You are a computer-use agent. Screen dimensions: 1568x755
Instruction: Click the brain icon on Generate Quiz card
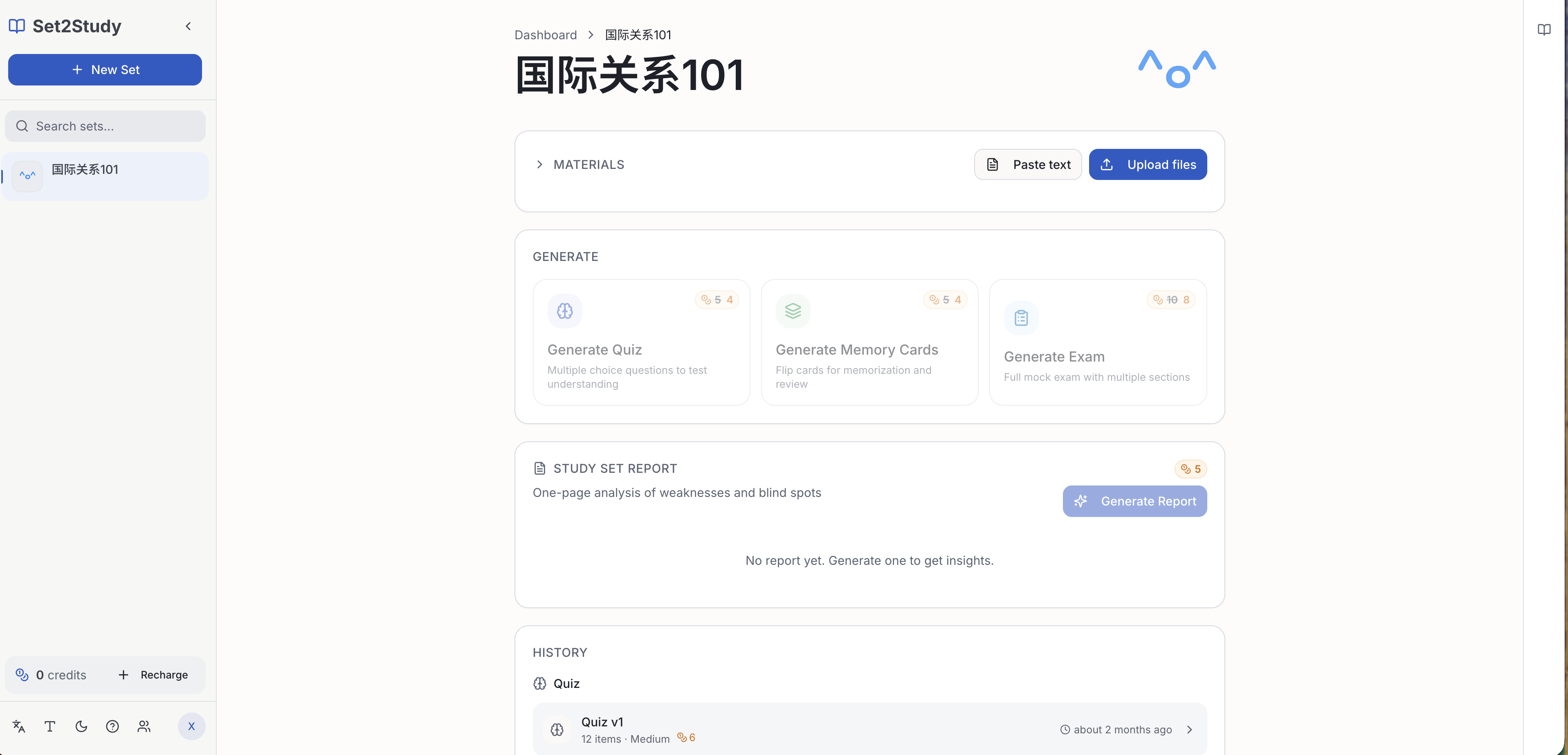[x=564, y=310]
